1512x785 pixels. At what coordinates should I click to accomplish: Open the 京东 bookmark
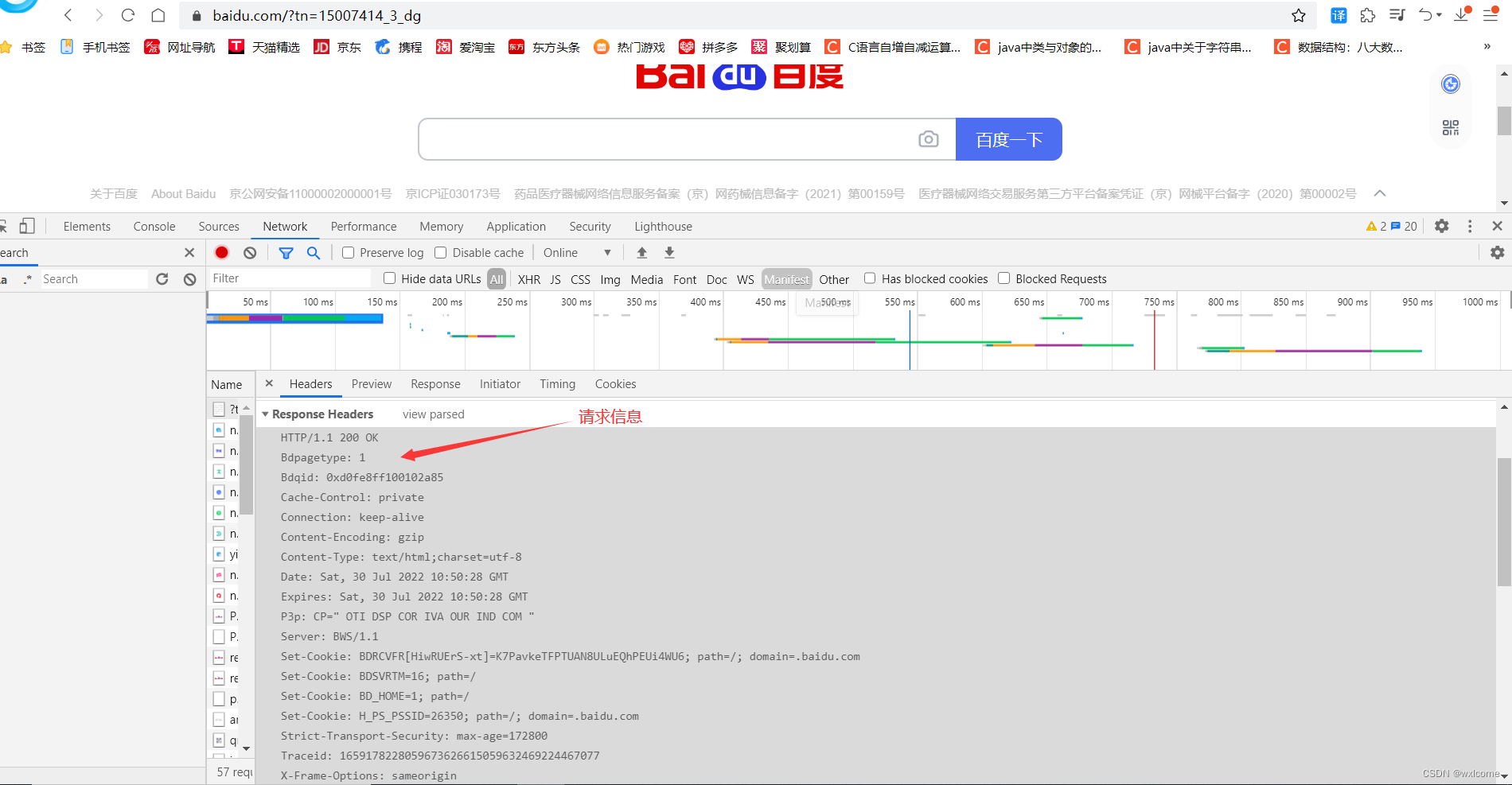click(x=337, y=47)
